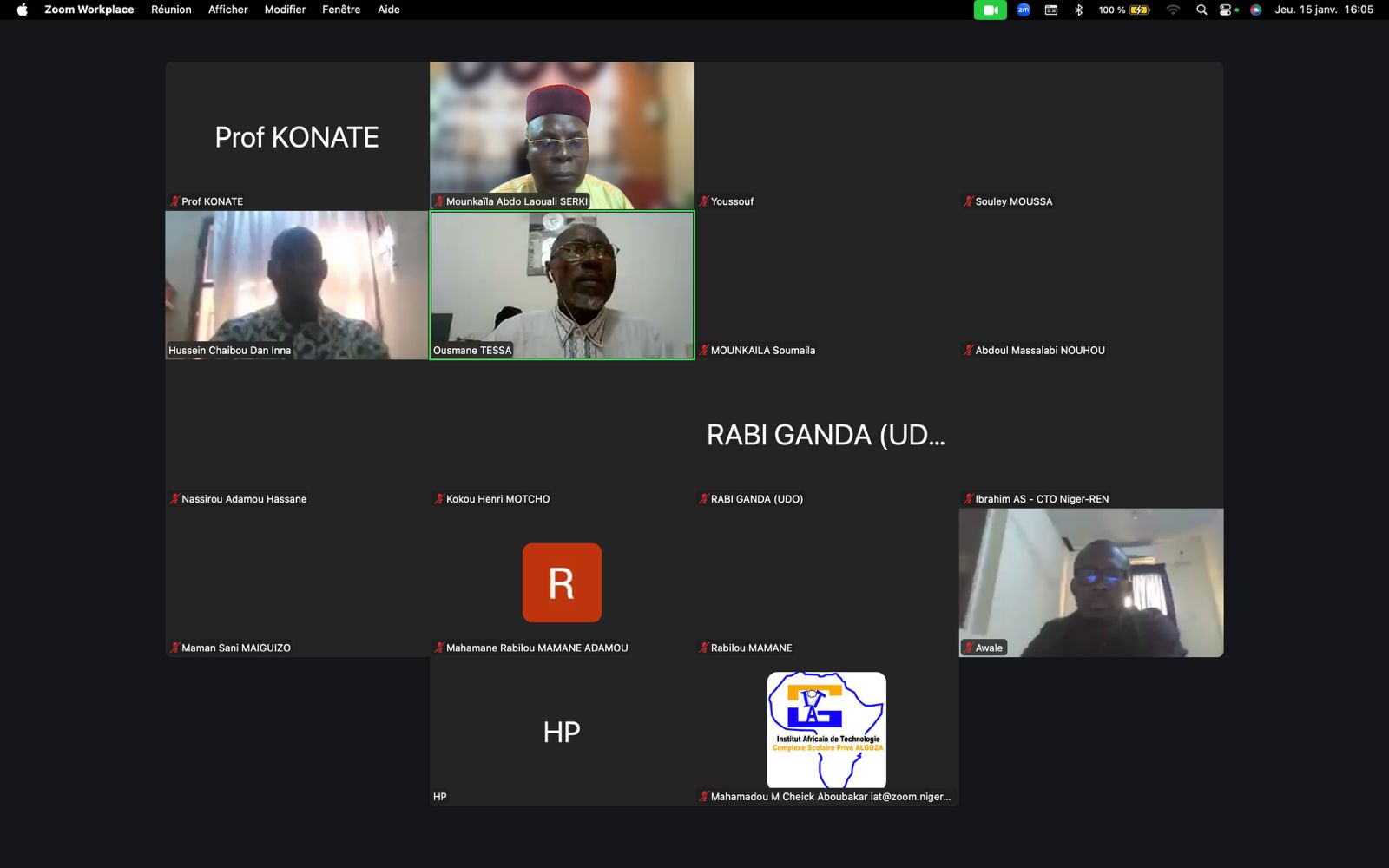Screen dimensions: 1389x868
Task: Click the date and time clock
Action: pos(1324,10)
